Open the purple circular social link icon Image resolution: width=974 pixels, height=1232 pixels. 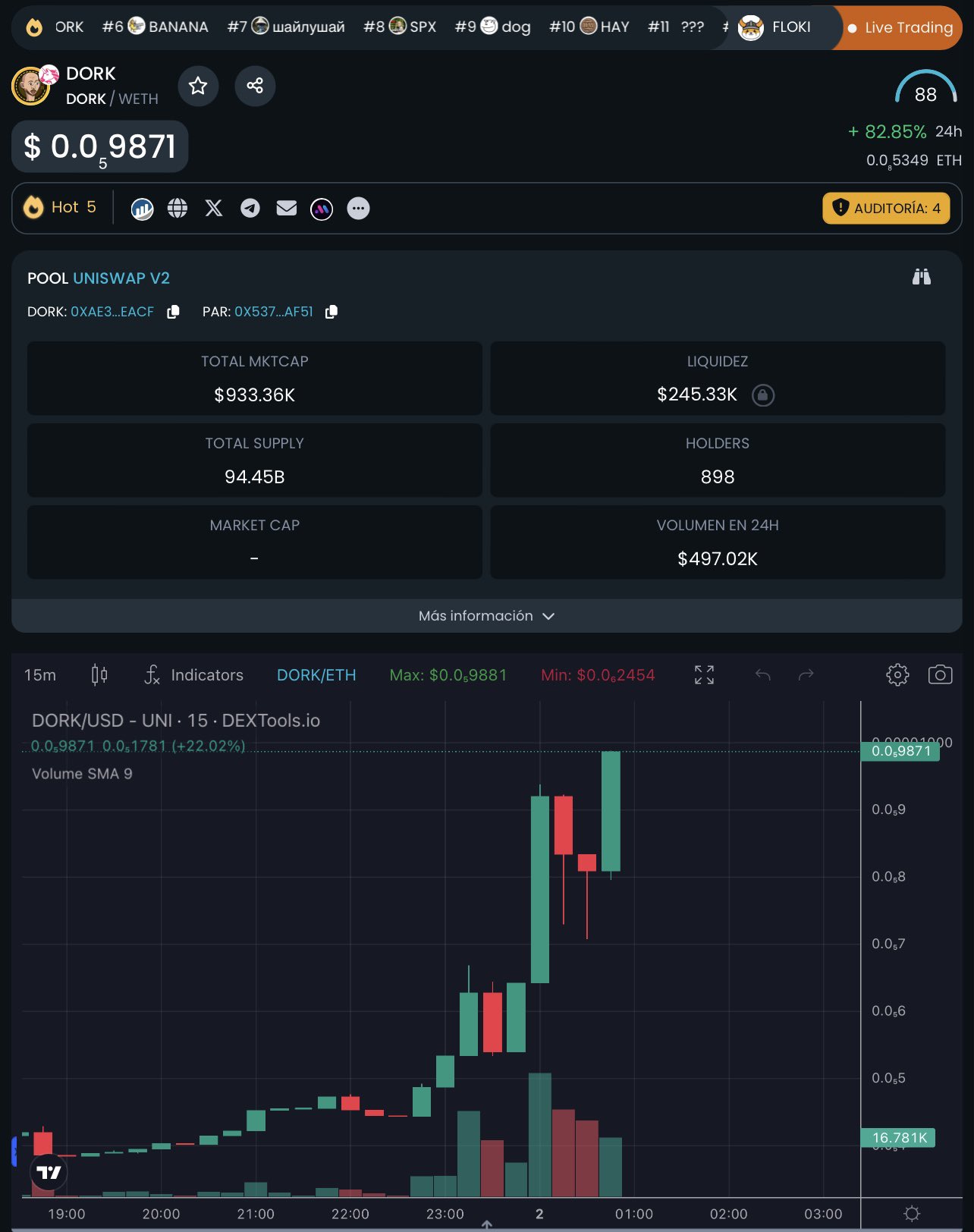click(322, 208)
